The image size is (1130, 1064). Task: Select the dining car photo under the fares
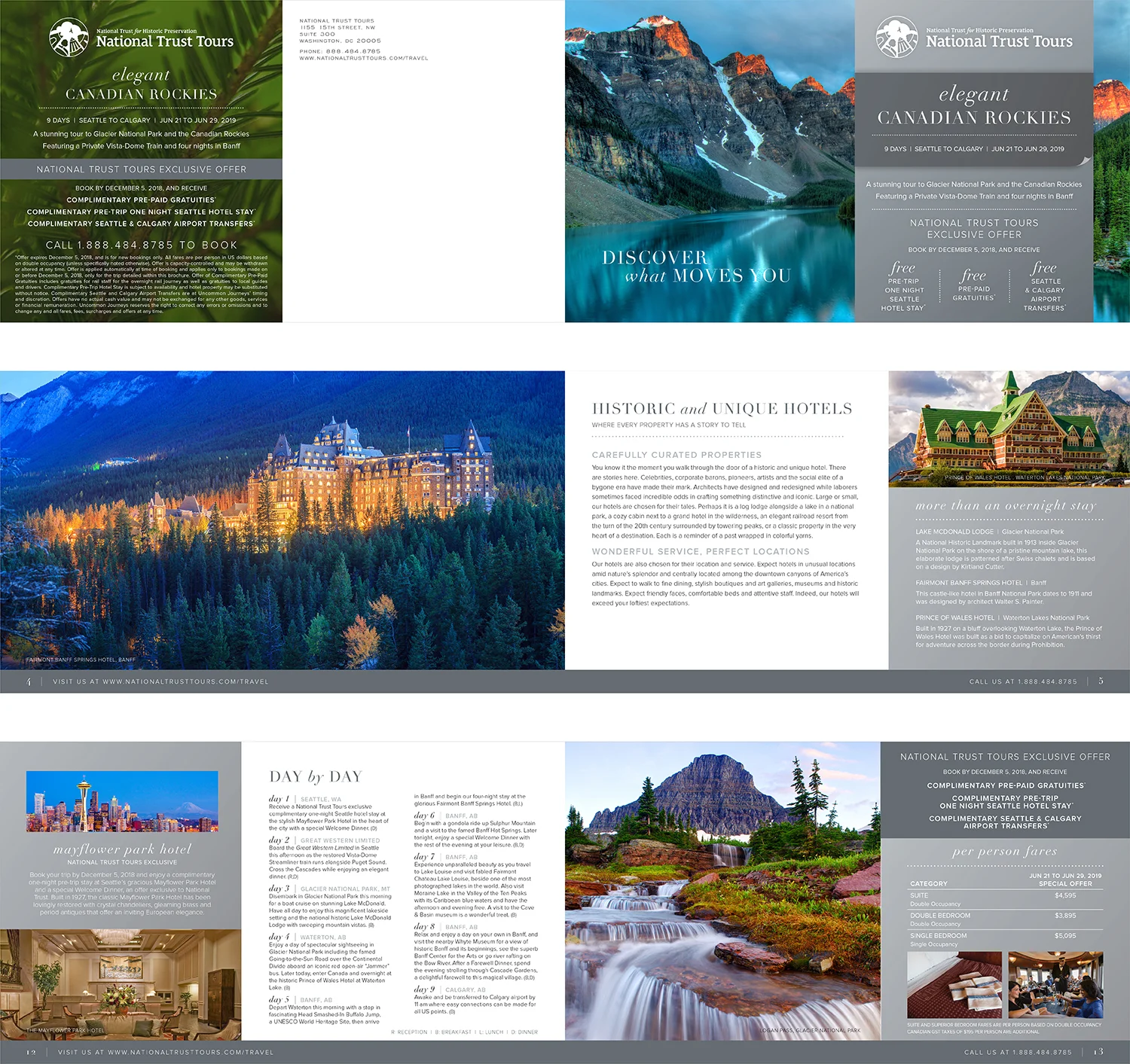[1055, 985]
